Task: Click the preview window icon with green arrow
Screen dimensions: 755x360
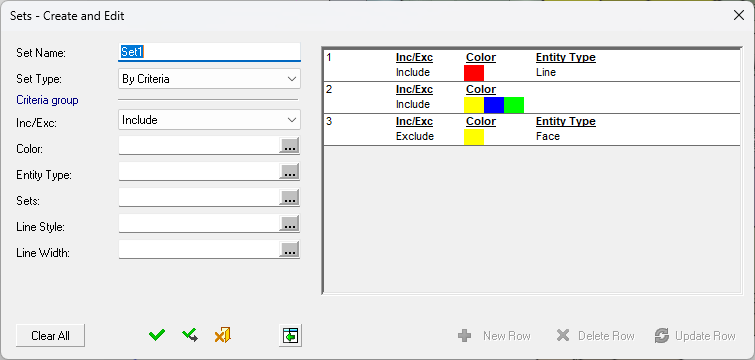Action: tap(290, 335)
